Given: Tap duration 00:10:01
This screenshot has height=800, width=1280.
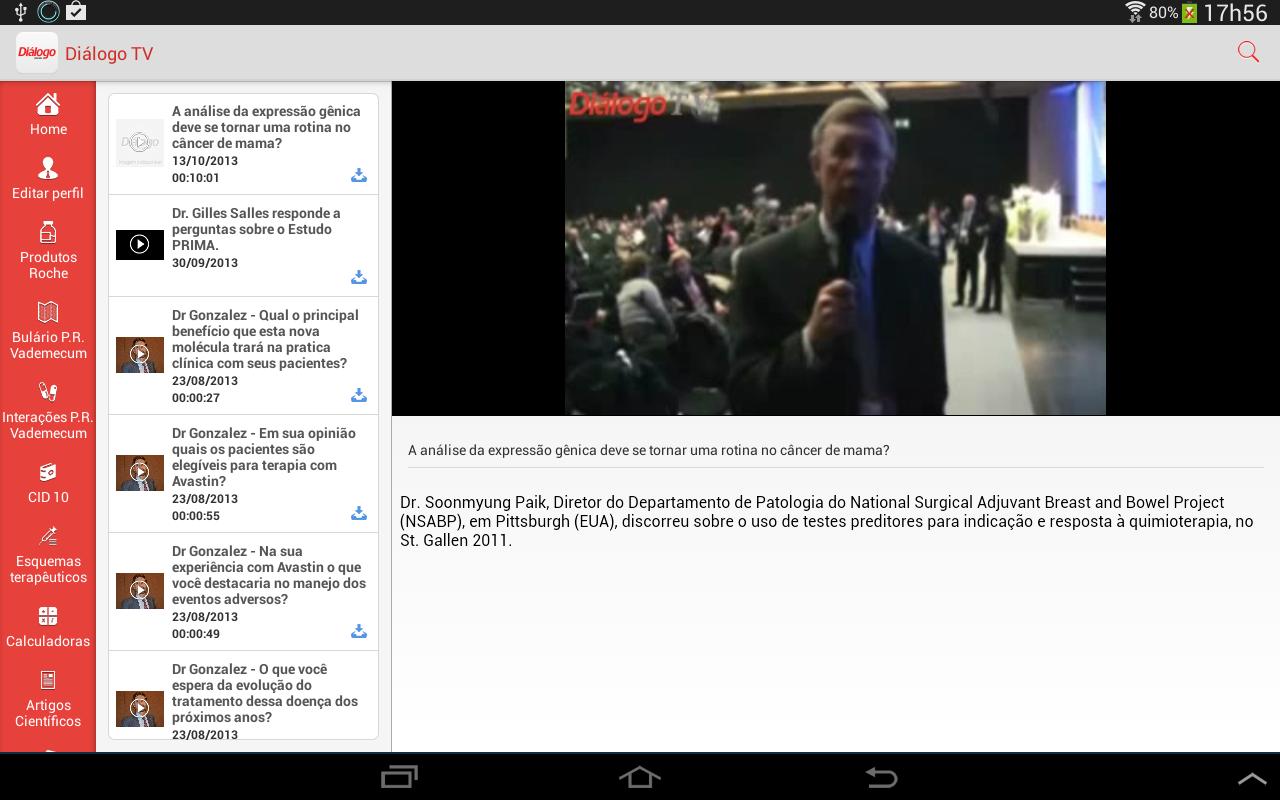Looking at the screenshot, I should point(196,177).
